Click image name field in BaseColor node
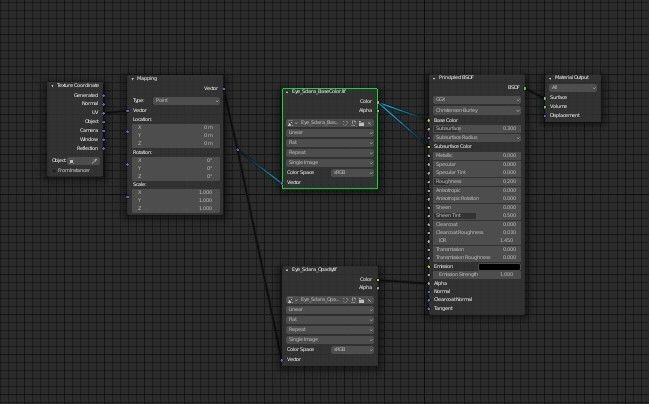Image resolution: width=649 pixels, height=404 pixels. coord(320,123)
